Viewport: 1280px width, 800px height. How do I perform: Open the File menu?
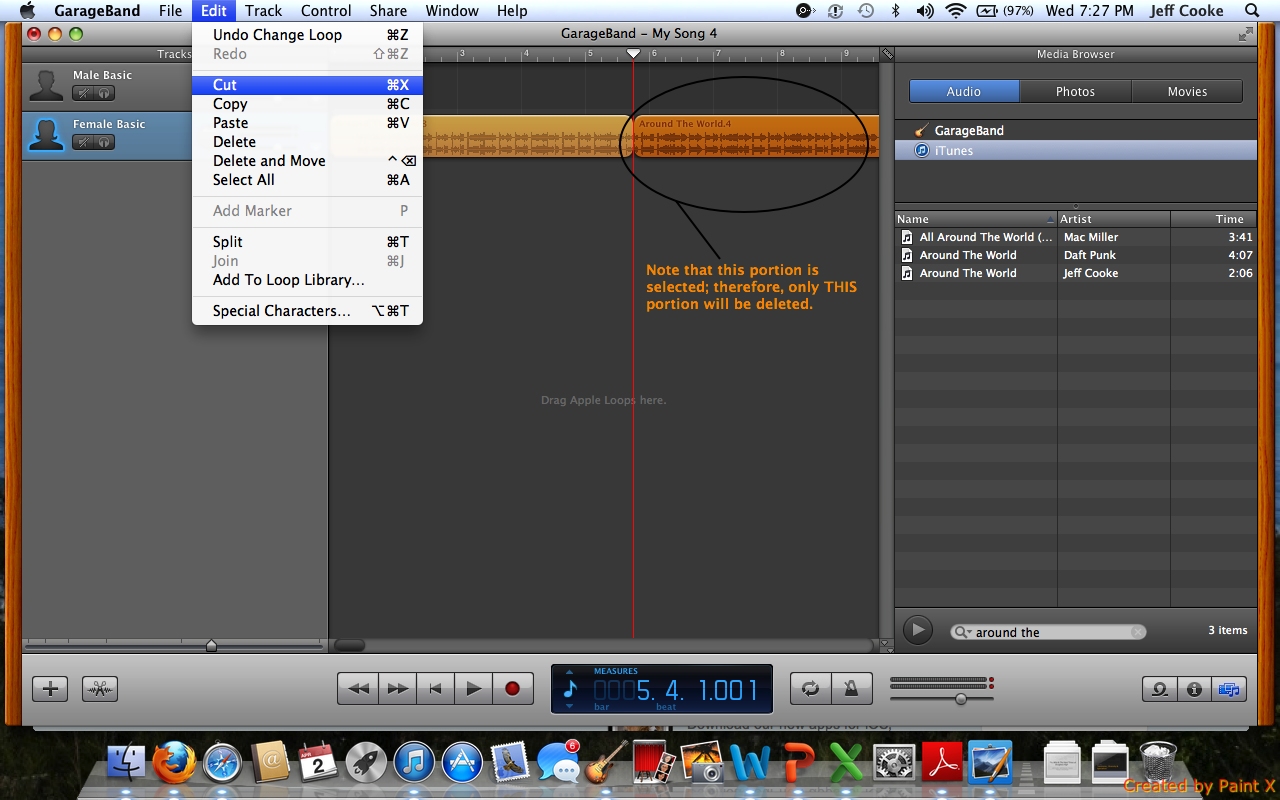pos(170,11)
